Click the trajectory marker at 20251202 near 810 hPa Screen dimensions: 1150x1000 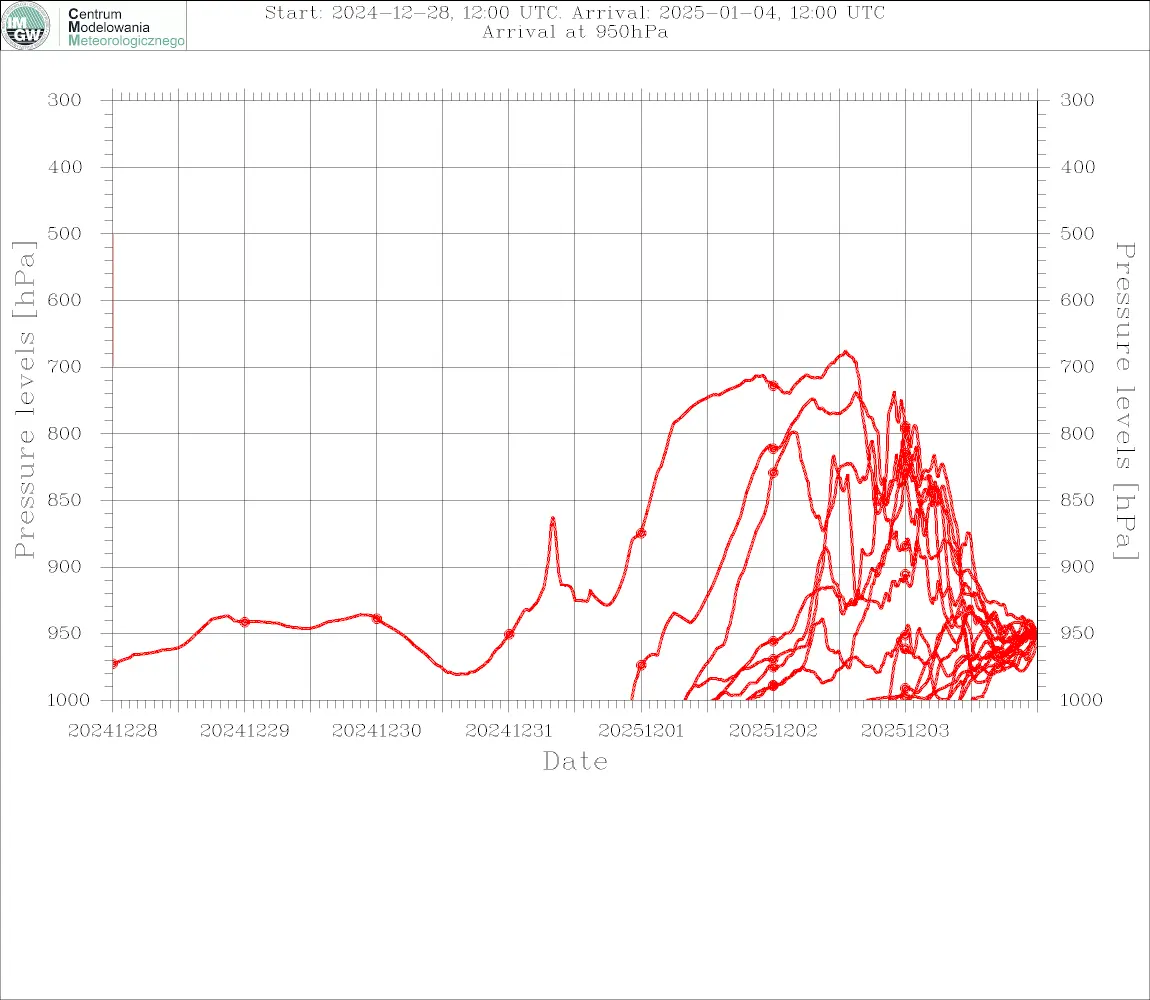(x=773, y=448)
